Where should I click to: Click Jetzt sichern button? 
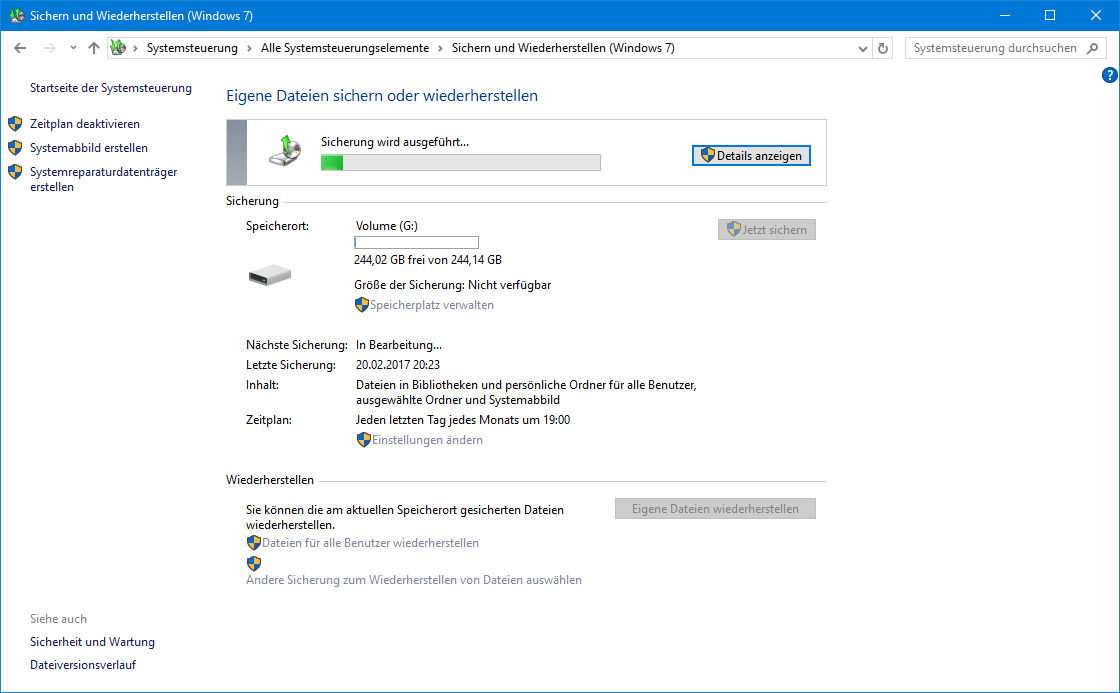[x=766, y=229]
